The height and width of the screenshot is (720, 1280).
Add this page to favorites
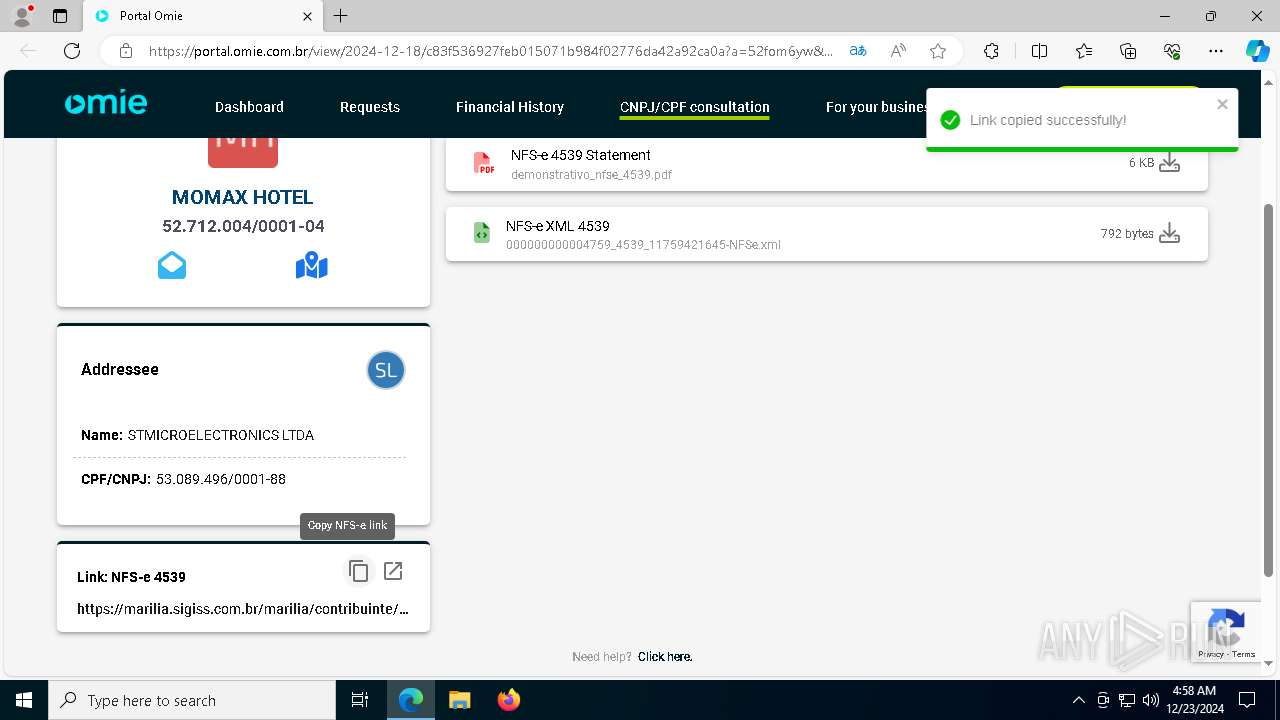pyautogui.click(x=938, y=51)
